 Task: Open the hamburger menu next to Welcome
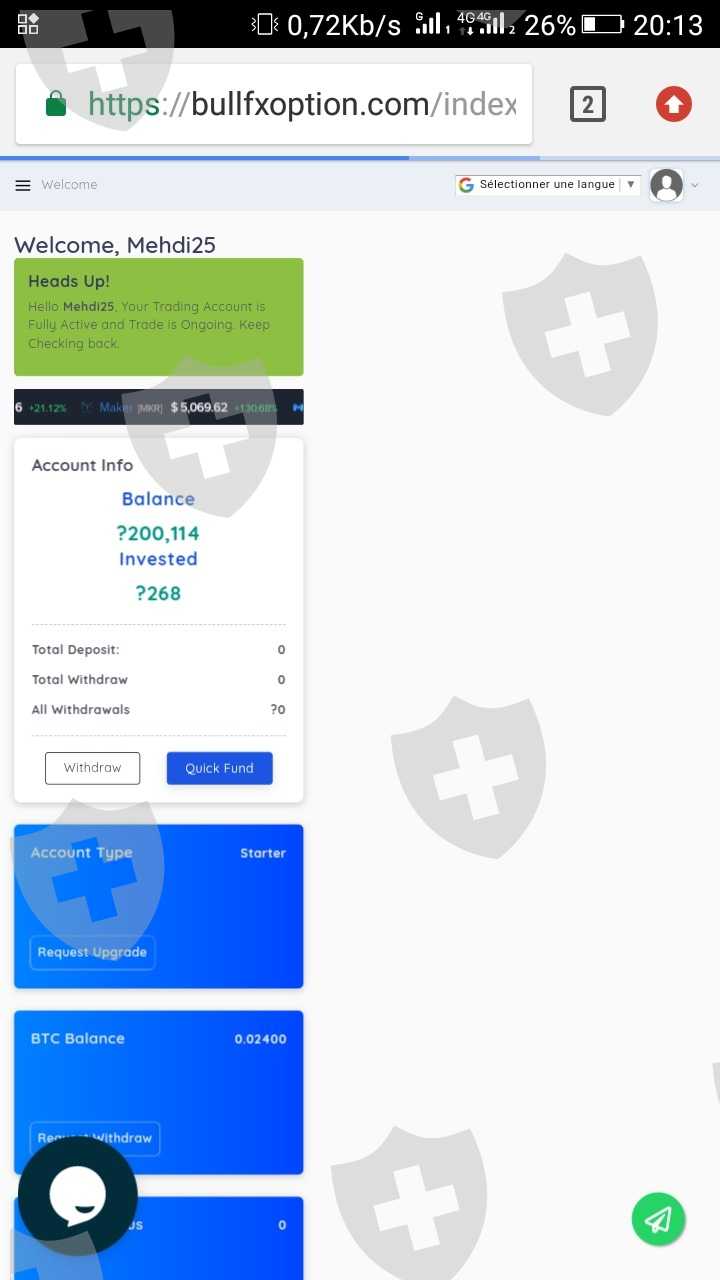pyautogui.click(x=23, y=185)
